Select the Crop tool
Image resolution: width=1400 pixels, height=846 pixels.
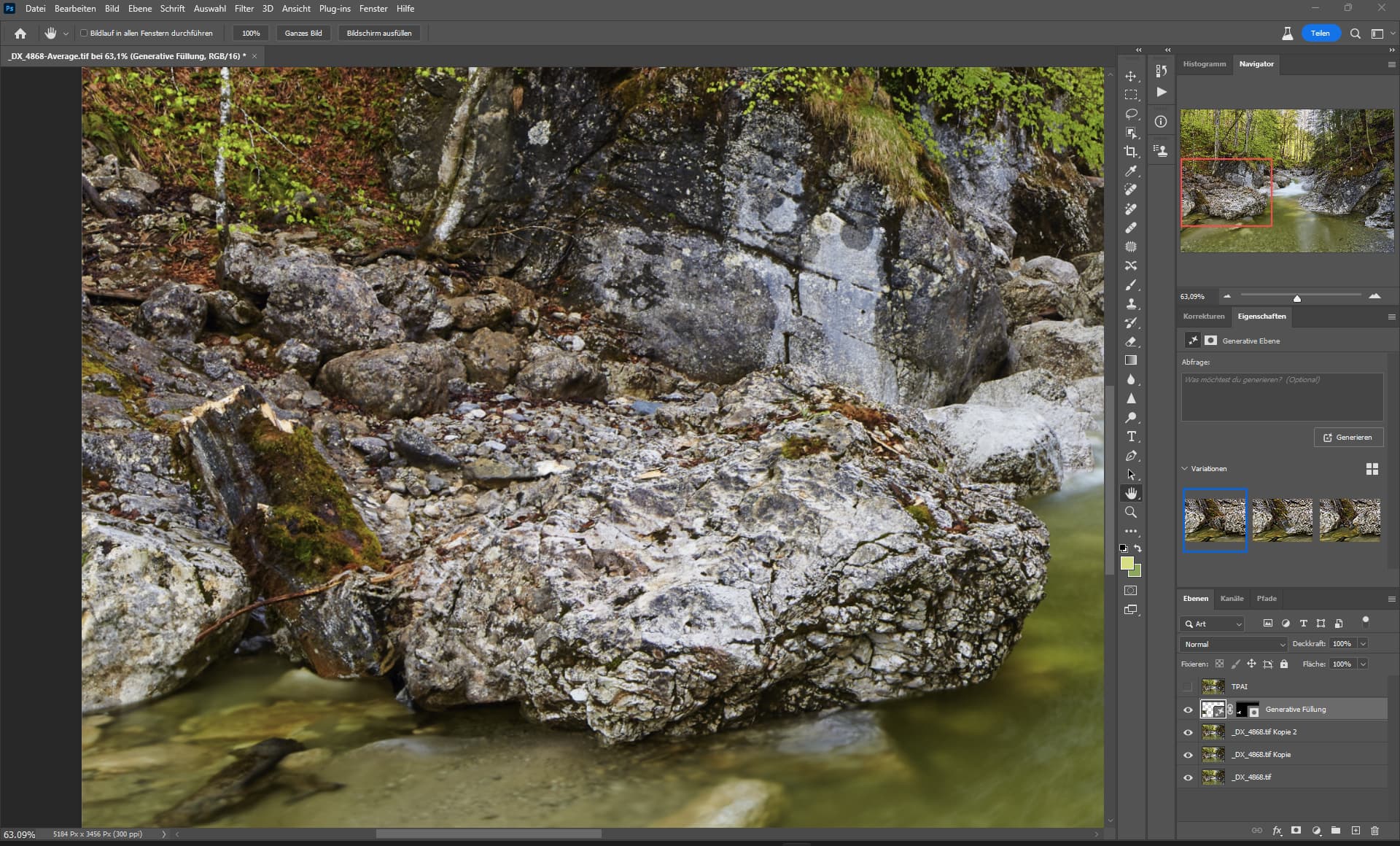1131,152
